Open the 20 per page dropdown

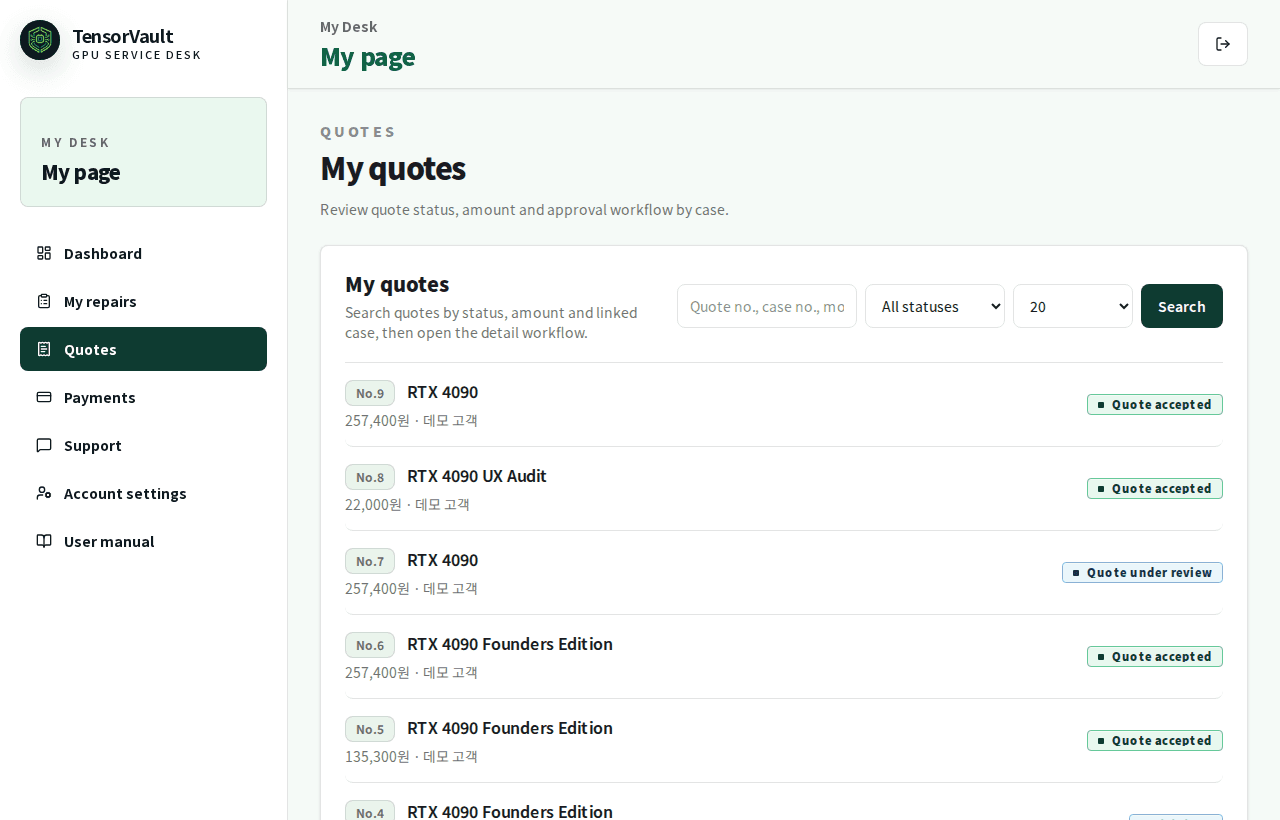(x=1073, y=306)
